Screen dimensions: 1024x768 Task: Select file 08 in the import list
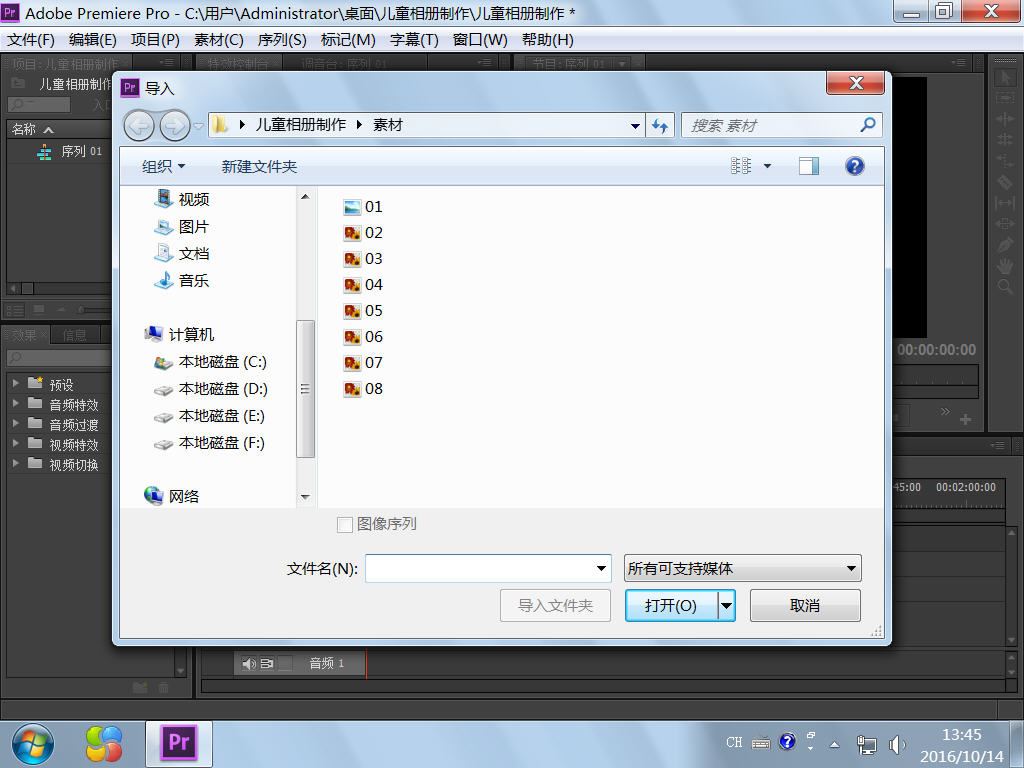point(362,389)
